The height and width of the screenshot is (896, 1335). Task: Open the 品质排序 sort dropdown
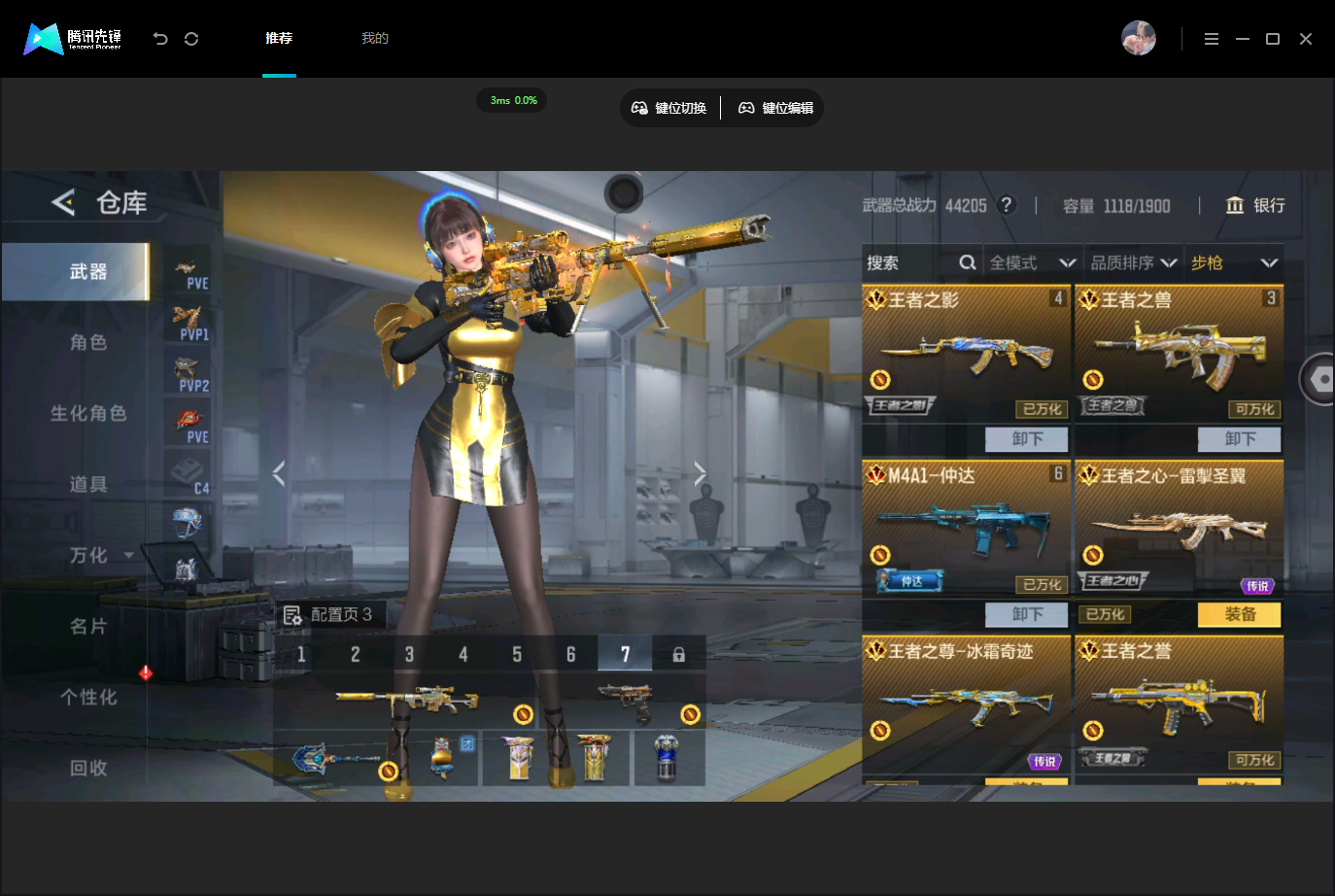(1134, 262)
